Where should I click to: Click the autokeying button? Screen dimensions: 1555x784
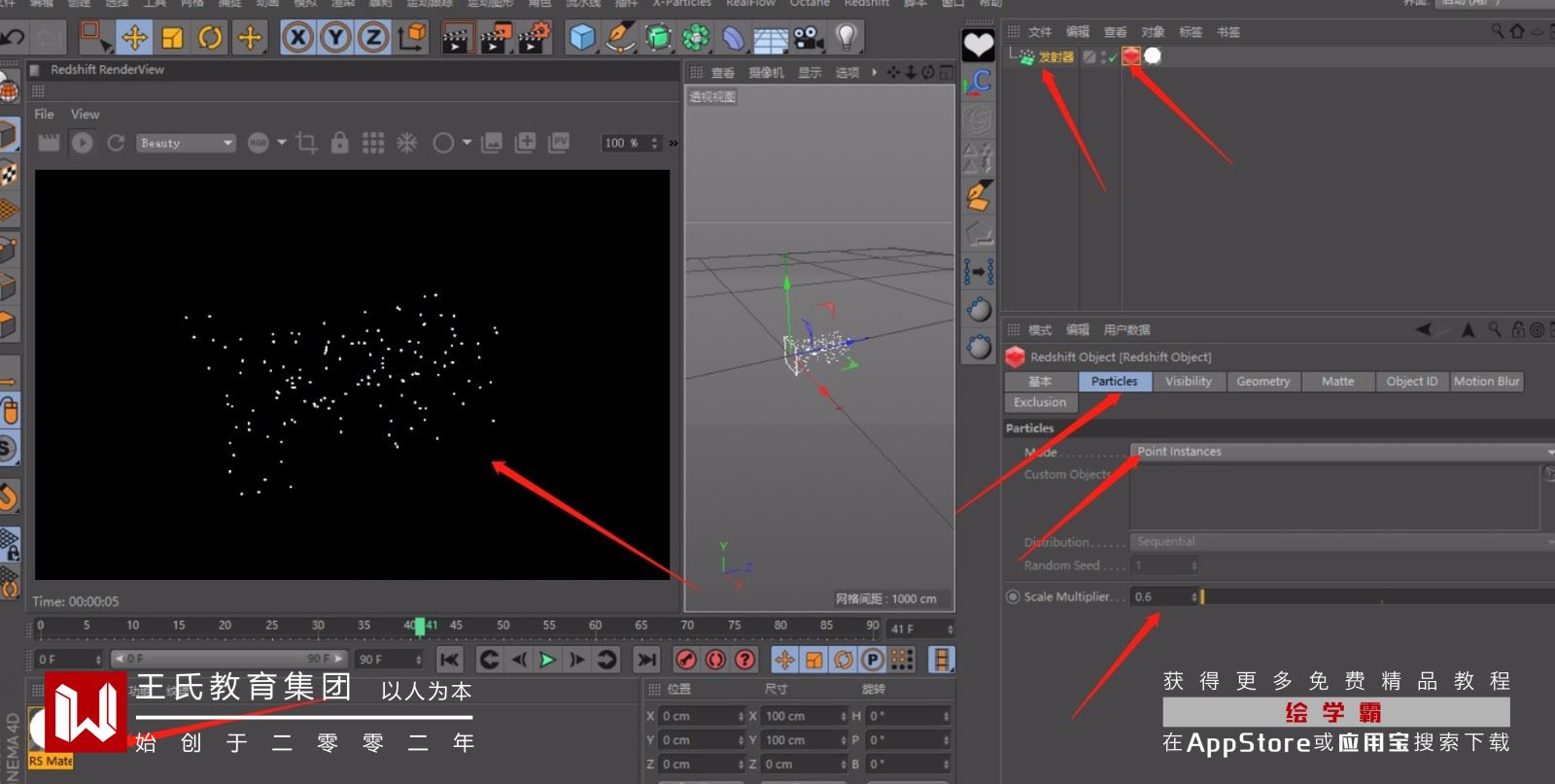click(716, 661)
